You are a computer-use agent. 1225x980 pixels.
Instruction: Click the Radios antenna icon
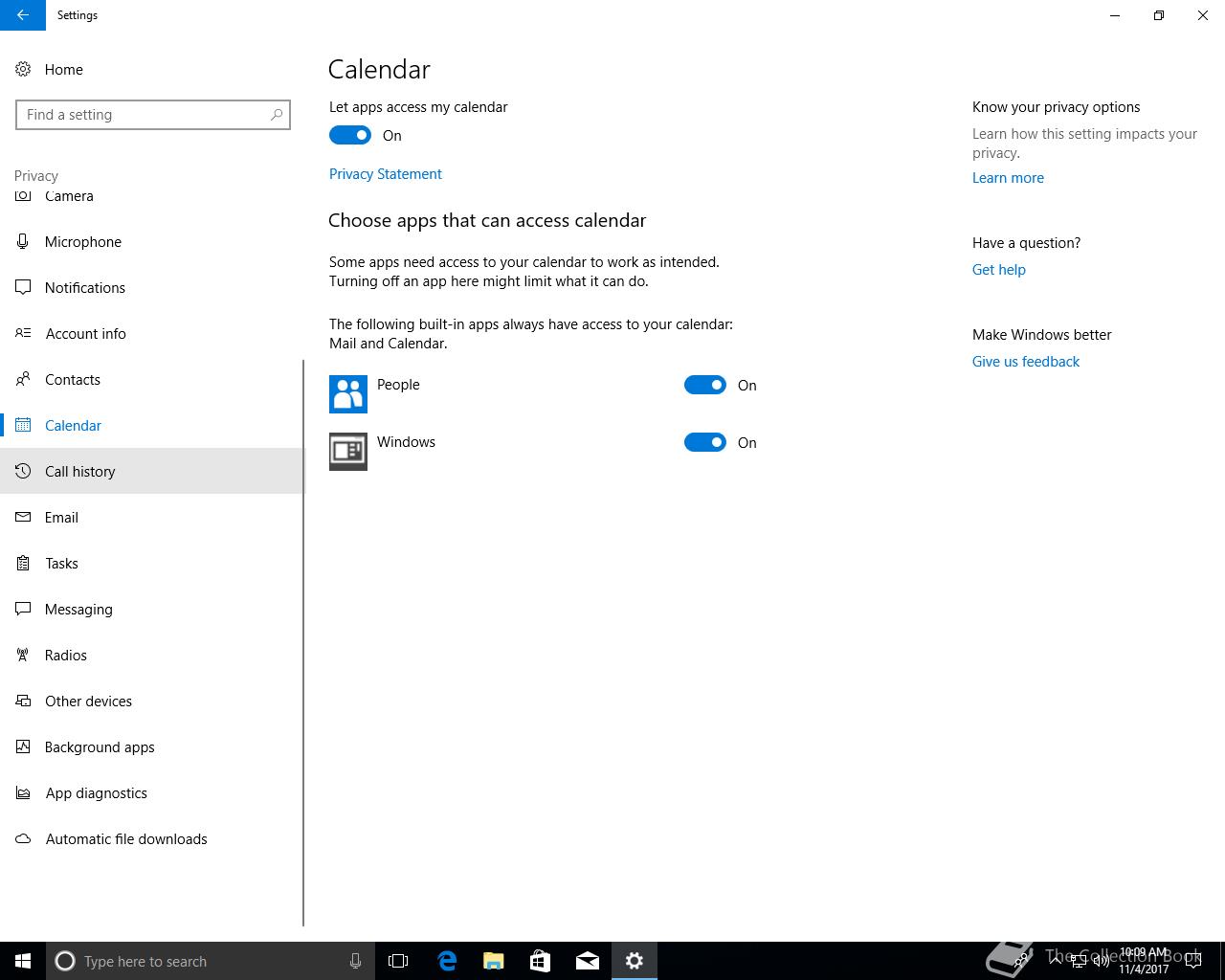[23, 655]
